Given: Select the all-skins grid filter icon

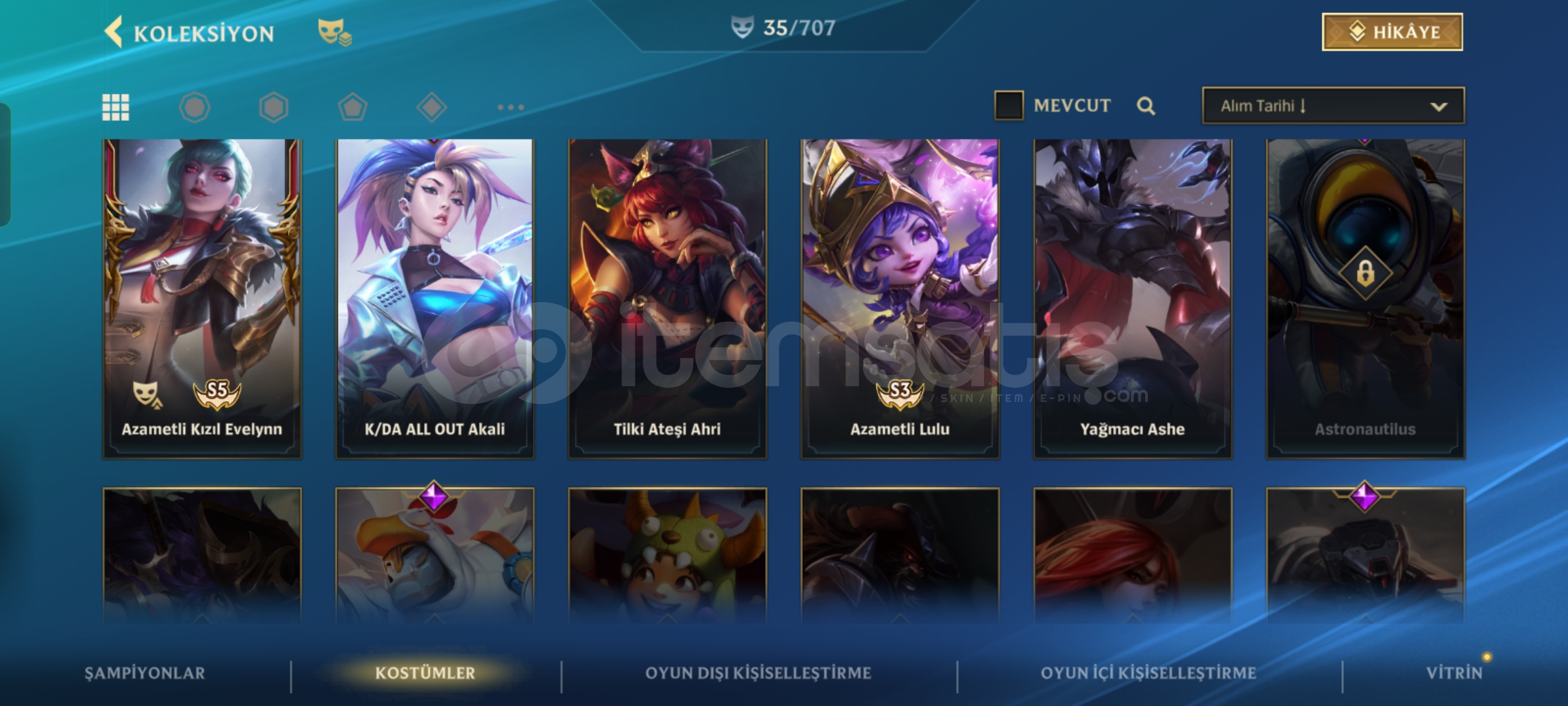Looking at the screenshot, I should click(x=116, y=107).
